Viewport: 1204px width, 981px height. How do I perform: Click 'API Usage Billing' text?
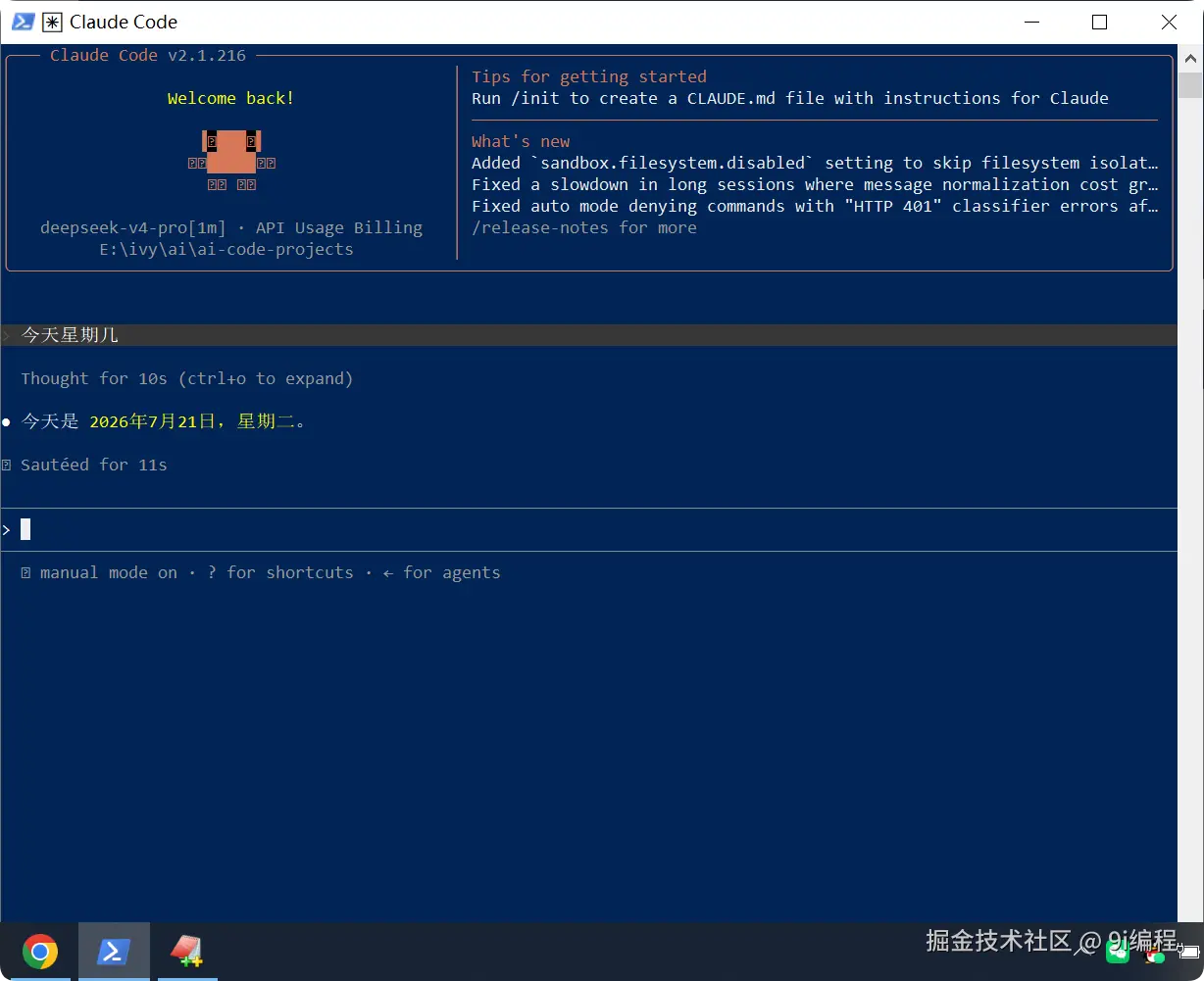(339, 227)
